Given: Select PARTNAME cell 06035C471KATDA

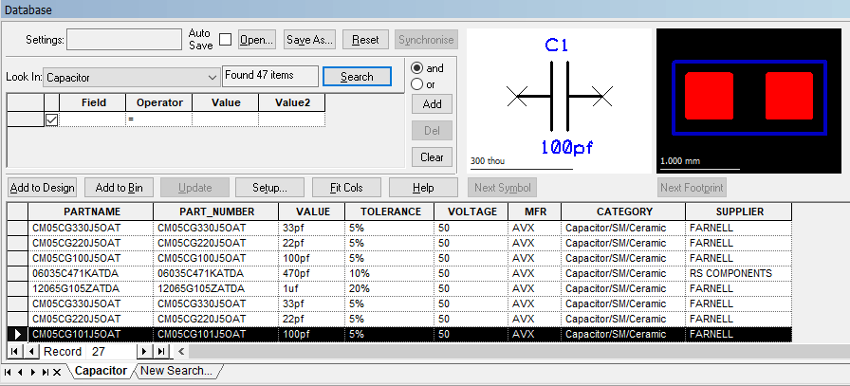Looking at the screenshot, I should point(91,273).
